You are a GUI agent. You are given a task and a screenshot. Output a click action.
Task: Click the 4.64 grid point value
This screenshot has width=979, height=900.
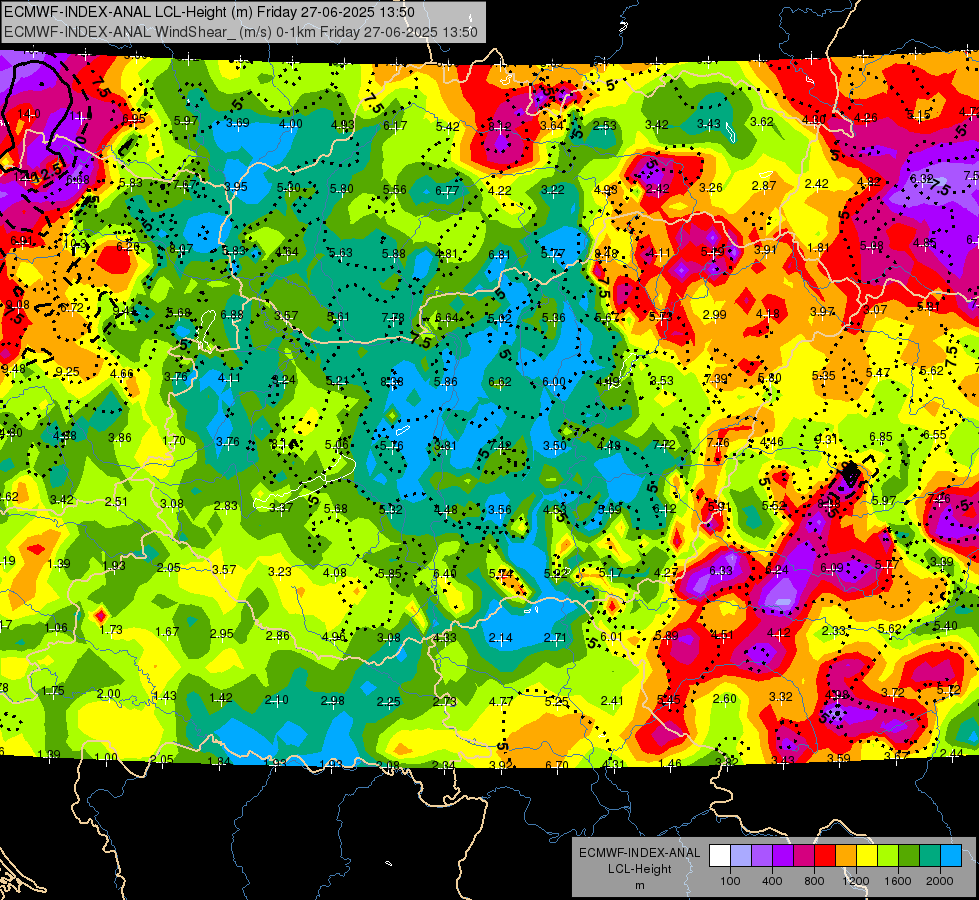point(287,252)
